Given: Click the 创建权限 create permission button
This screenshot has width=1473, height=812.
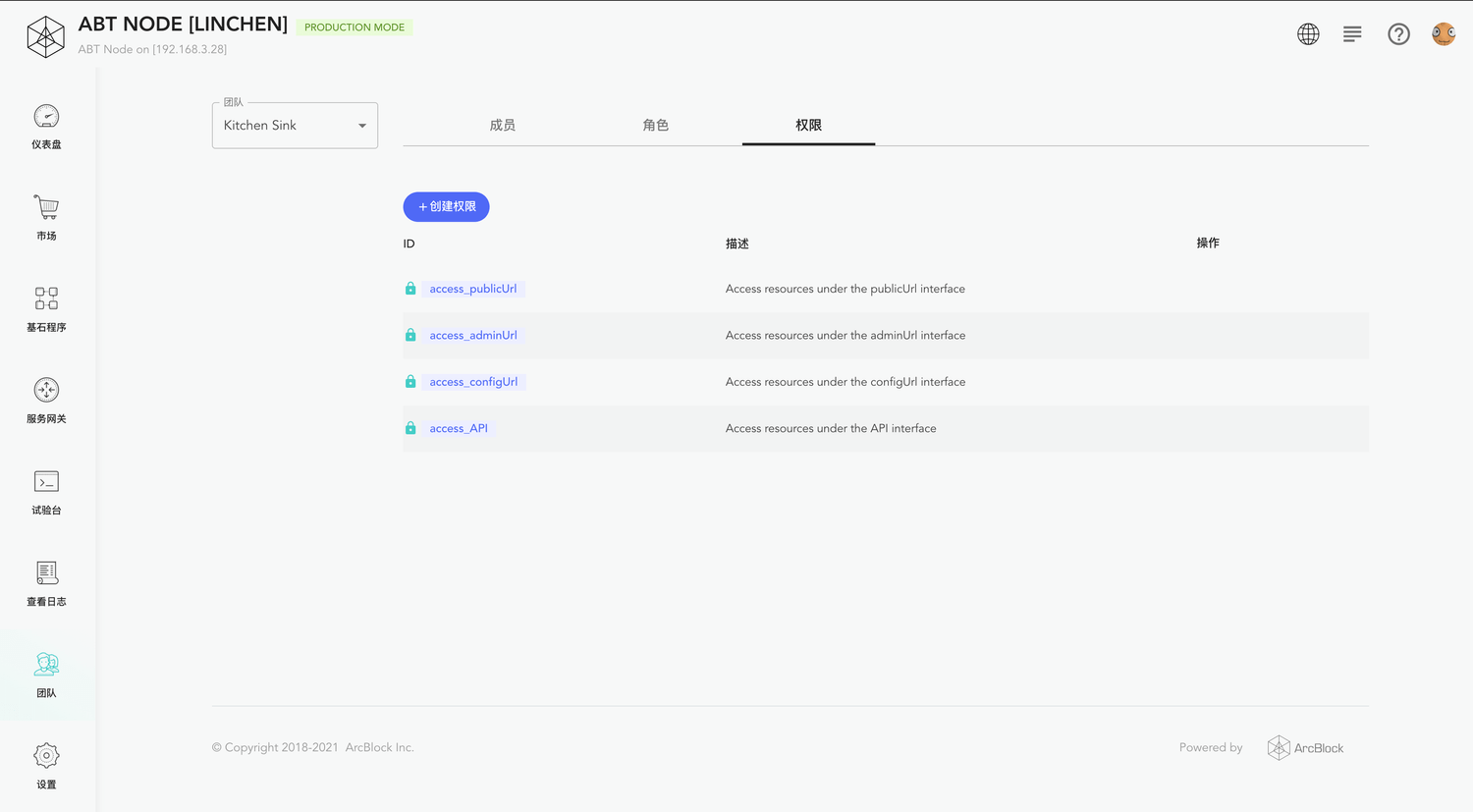Looking at the screenshot, I should [446, 206].
